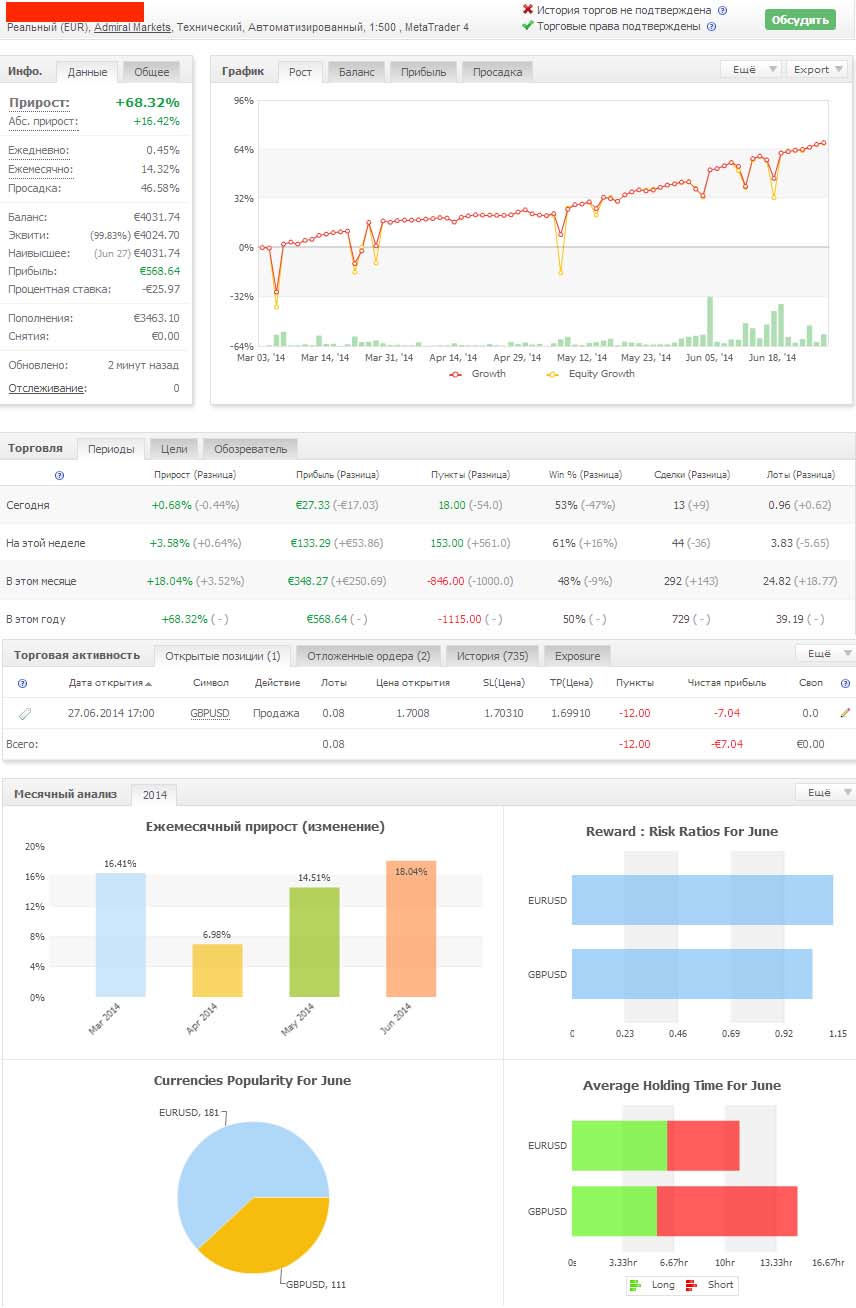Viewport: 856px width, 1308px height.
Task: Click green Обсудить button
Action: point(800,20)
